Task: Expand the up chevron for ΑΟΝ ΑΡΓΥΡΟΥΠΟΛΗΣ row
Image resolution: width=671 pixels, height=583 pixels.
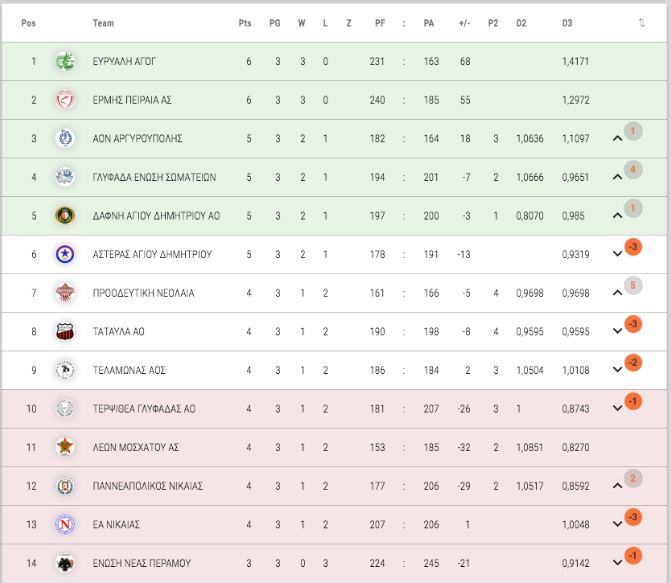Action: click(617, 138)
